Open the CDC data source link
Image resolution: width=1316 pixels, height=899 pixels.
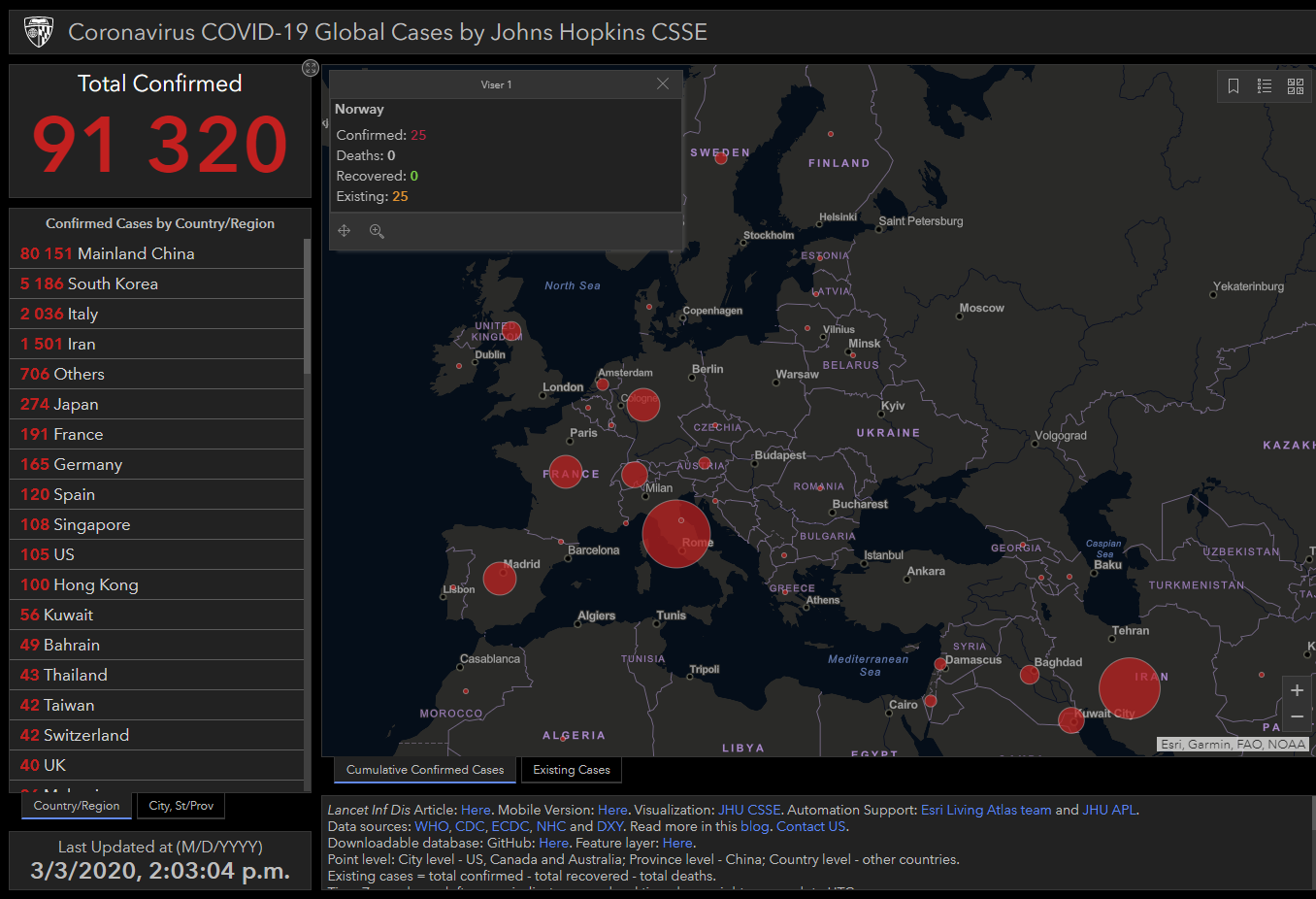coord(470,826)
